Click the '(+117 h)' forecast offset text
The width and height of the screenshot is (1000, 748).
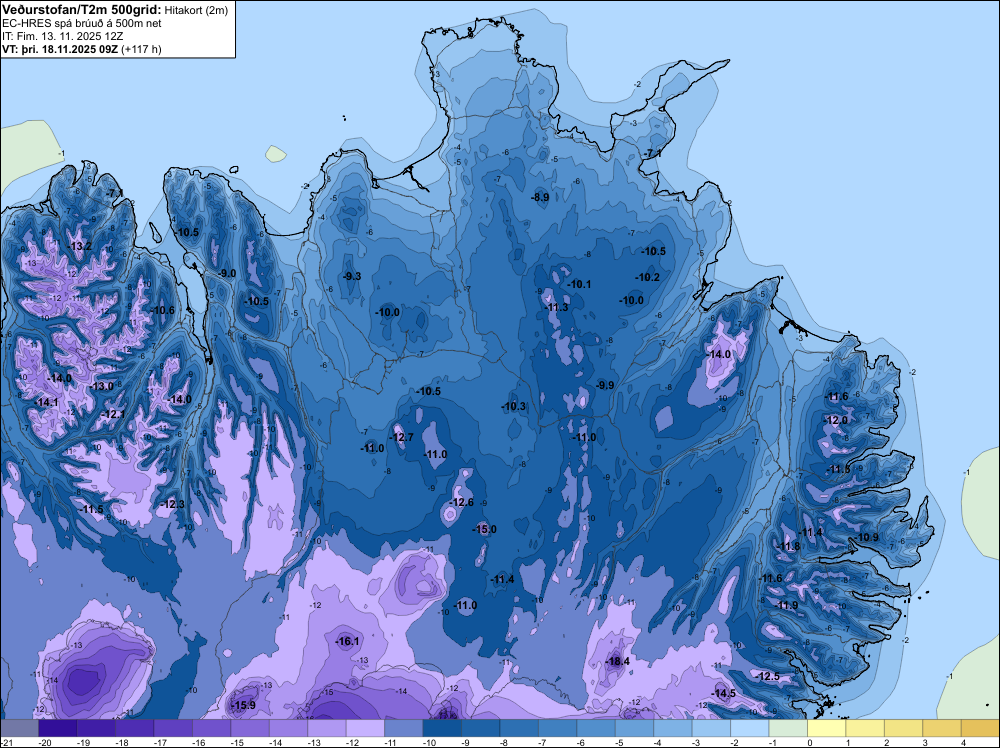141,49
